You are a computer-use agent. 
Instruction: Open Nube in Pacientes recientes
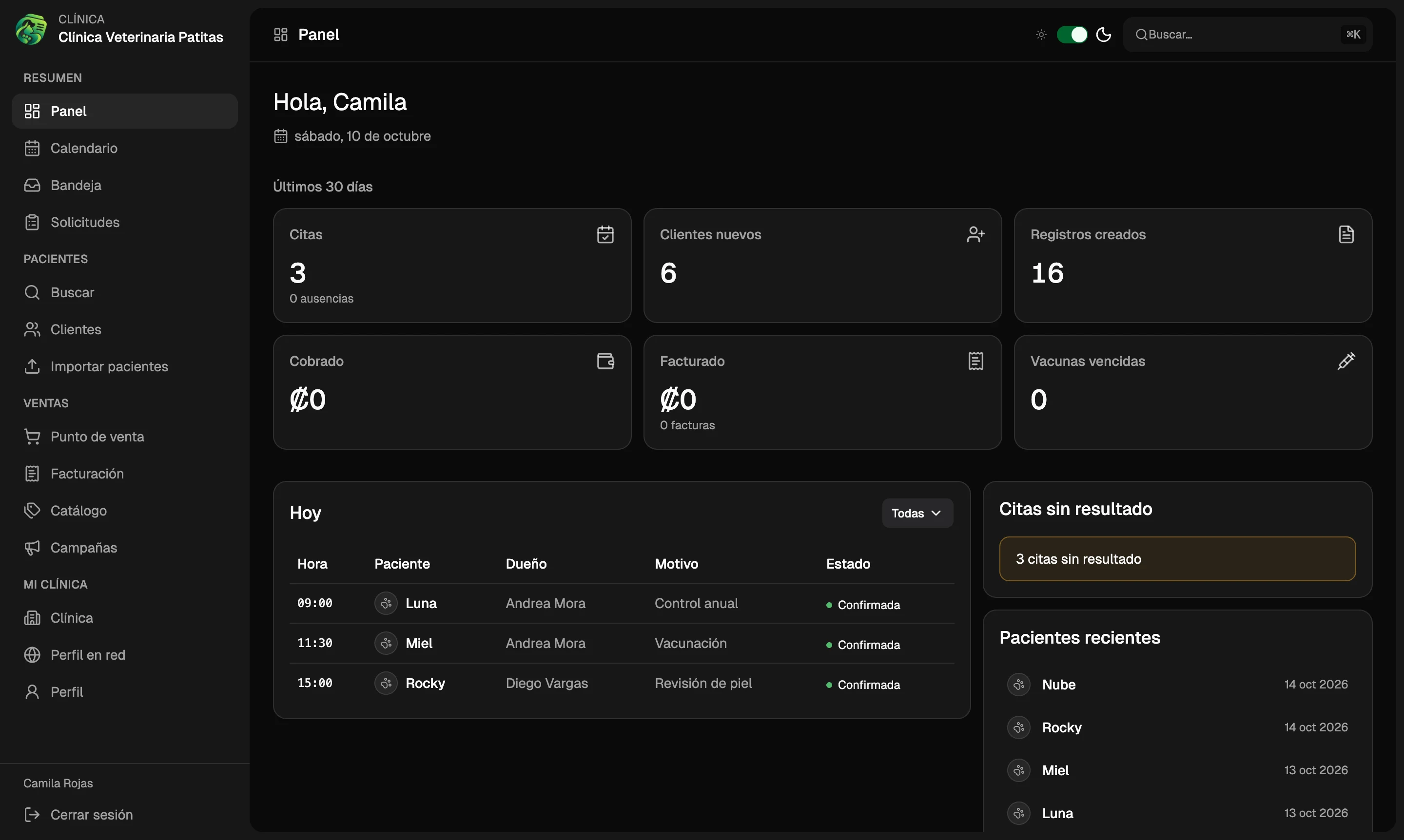pos(1177,685)
